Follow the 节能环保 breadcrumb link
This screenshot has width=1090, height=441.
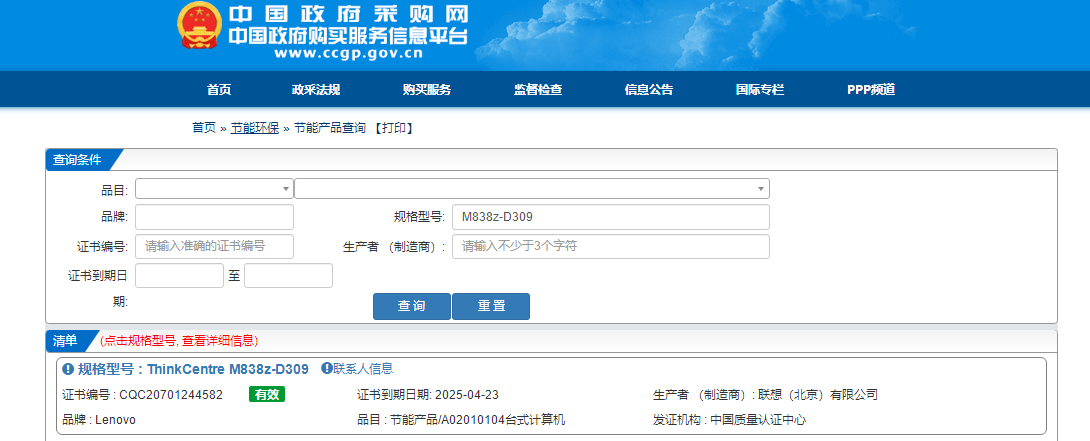pyautogui.click(x=254, y=128)
